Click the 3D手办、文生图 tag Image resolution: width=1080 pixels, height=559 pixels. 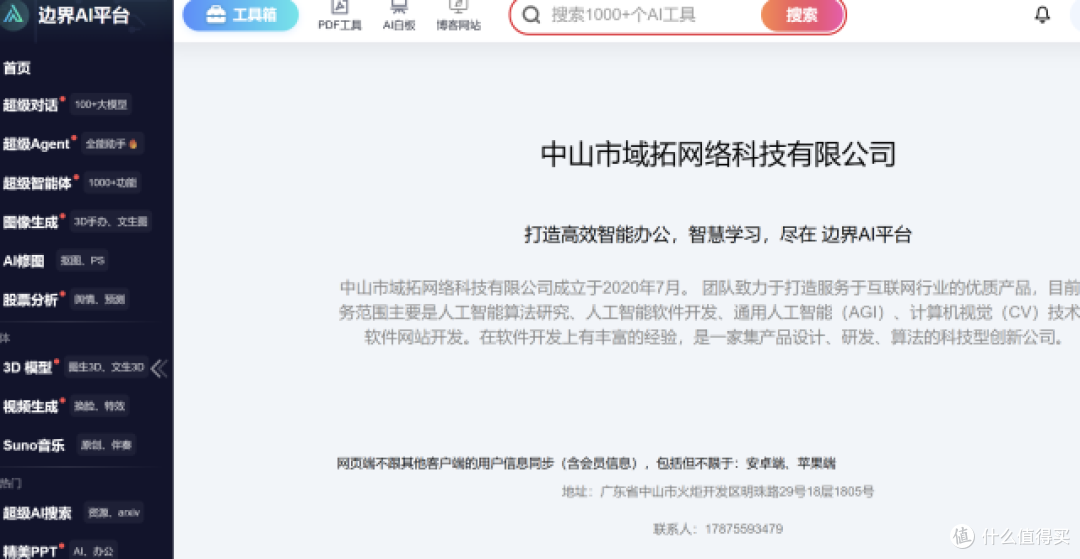(x=110, y=222)
